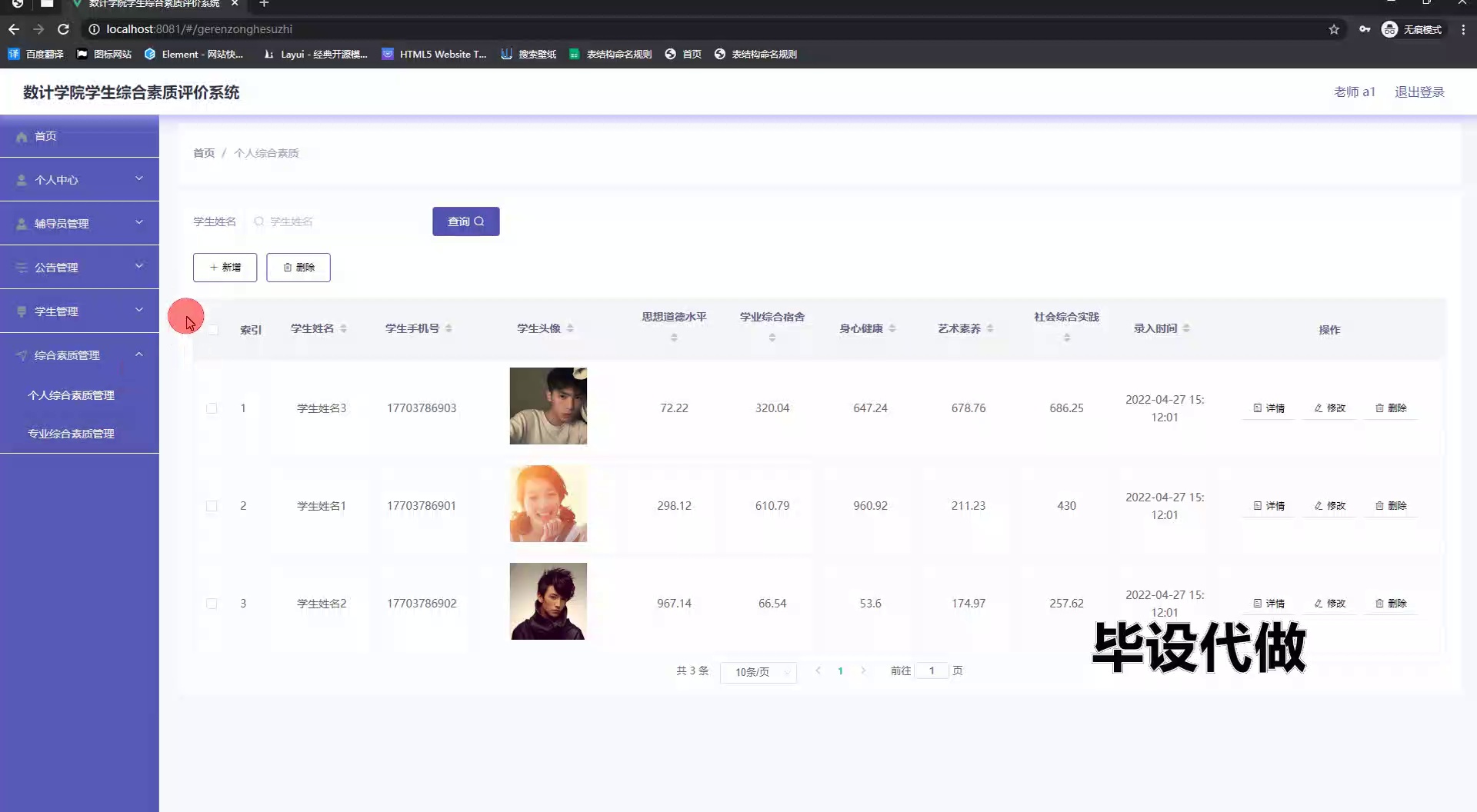Sort by 身心健康 column arrows
1477x812 pixels.
click(x=892, y=328)
